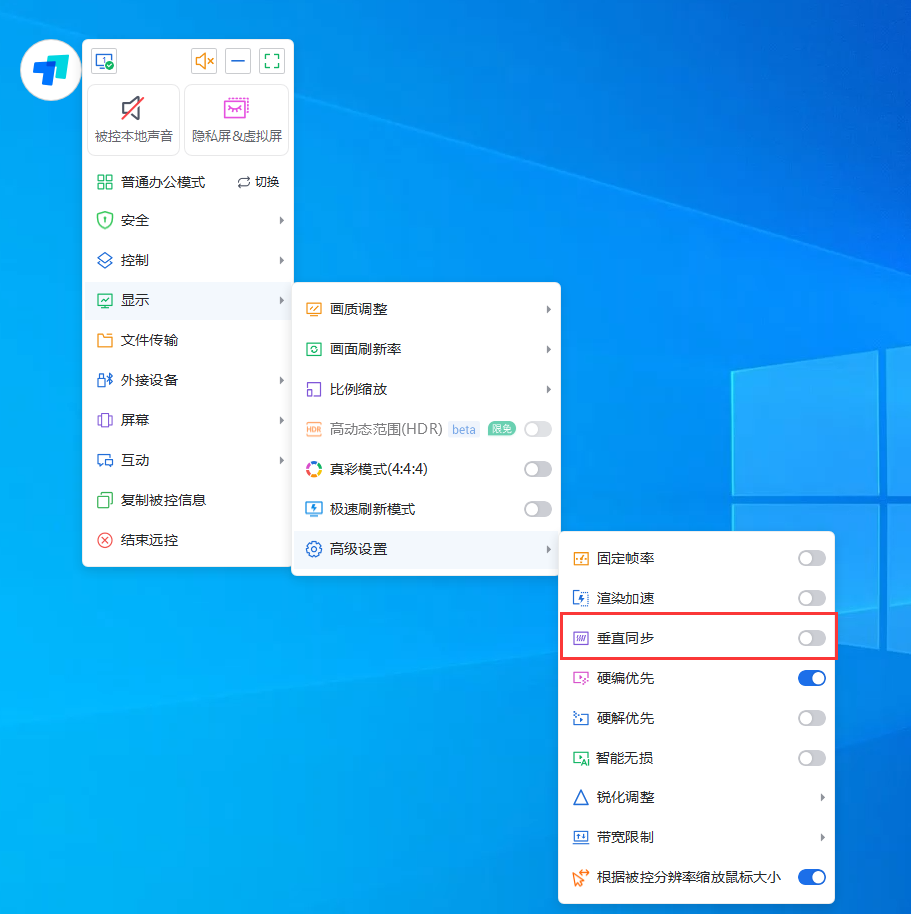Click the screen sharing icon at top left

click(103, 61)
